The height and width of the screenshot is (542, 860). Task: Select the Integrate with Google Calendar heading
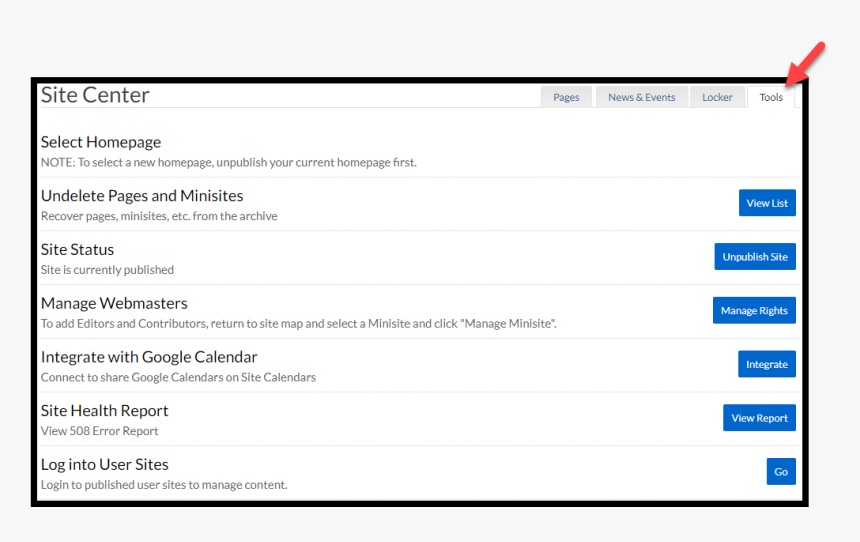click(149, 357)
